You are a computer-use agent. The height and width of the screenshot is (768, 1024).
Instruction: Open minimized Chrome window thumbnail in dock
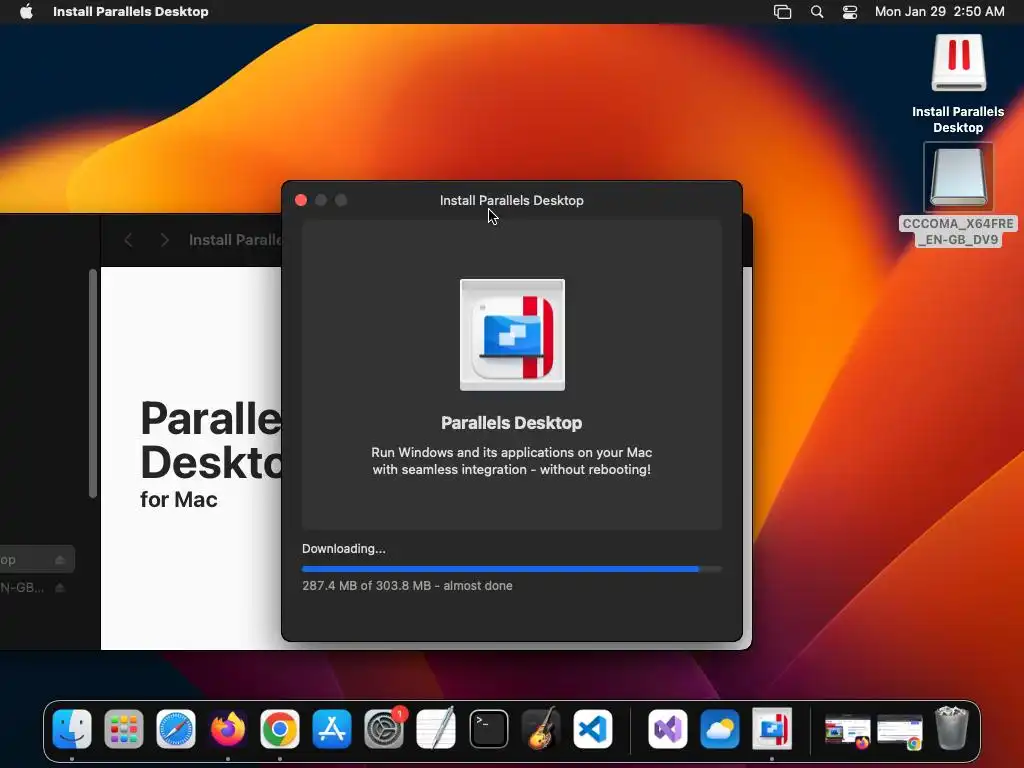[899, 731]
